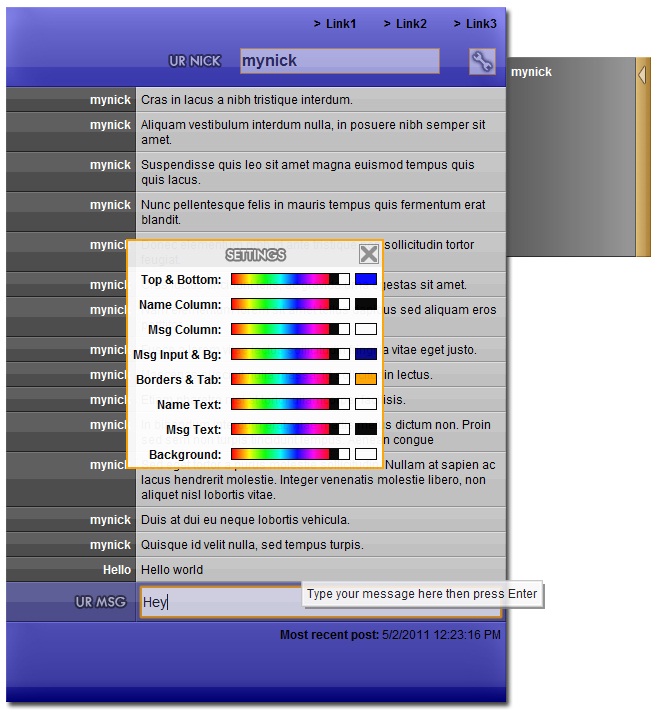Viewport: 657px width, 713px height.
Task: Click the UR NICK input field
Action: [339, 61]
